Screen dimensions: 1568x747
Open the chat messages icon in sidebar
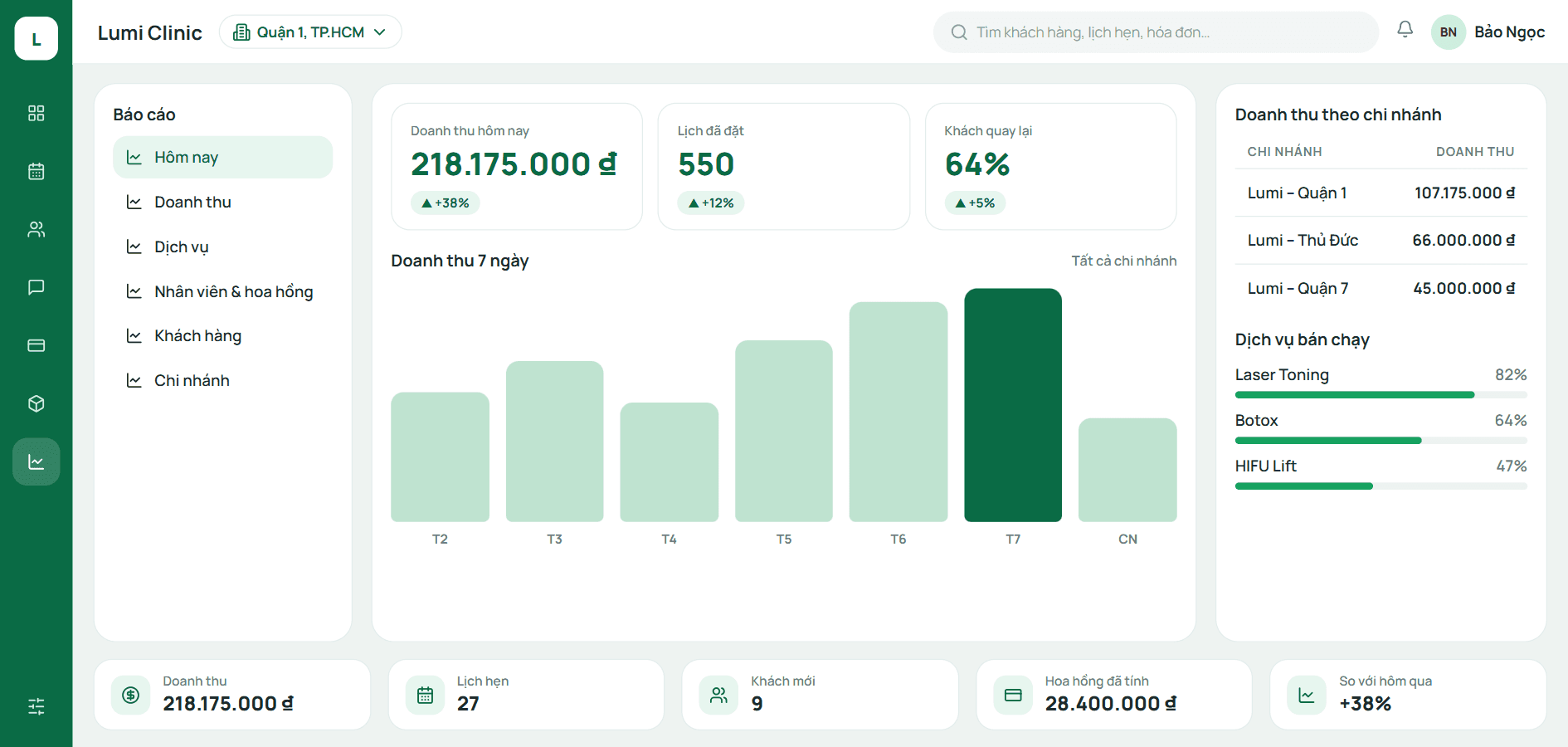37,287
